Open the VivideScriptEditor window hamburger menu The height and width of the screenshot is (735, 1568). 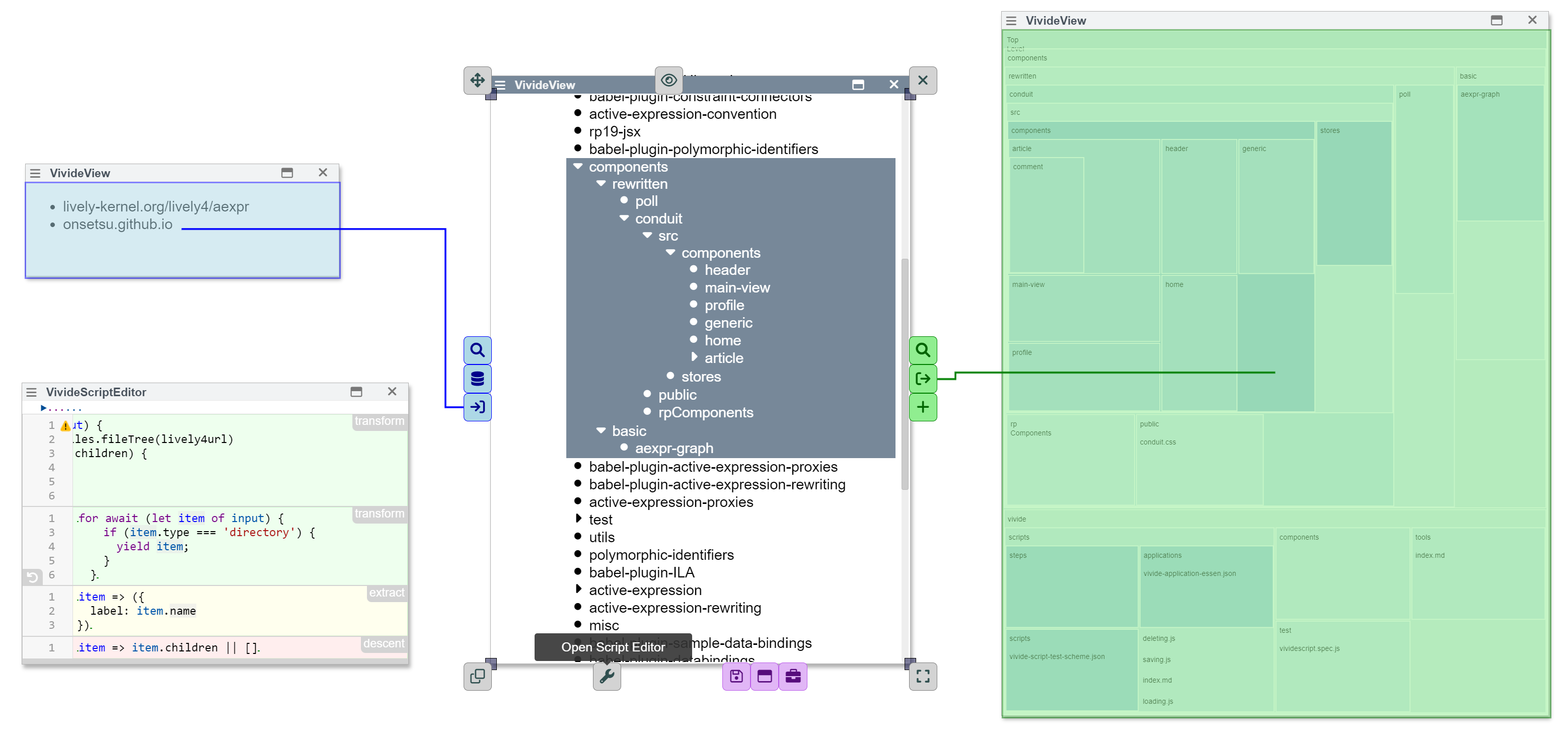tap(32, 392)
